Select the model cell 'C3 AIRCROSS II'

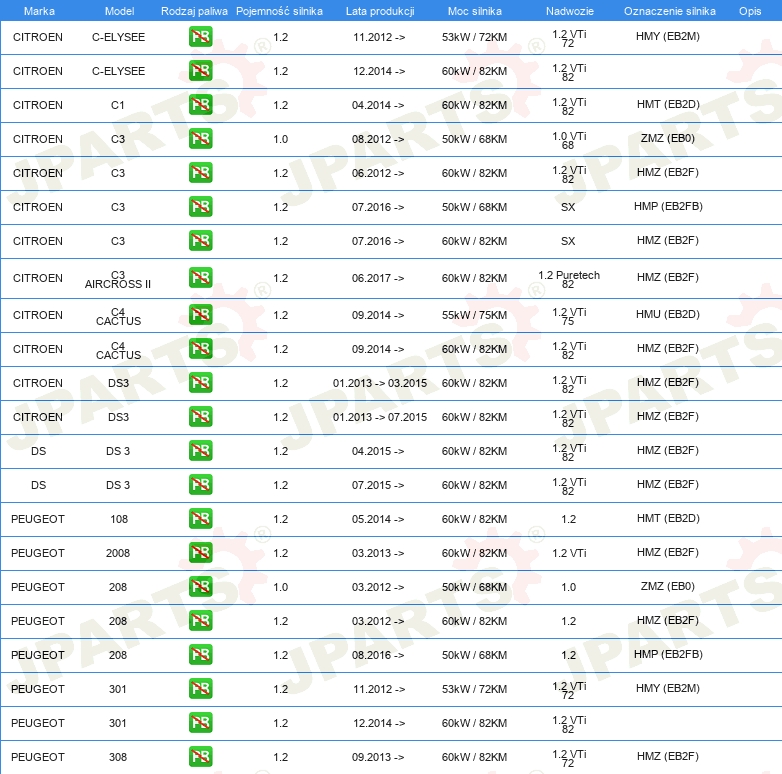coord(118,279)
